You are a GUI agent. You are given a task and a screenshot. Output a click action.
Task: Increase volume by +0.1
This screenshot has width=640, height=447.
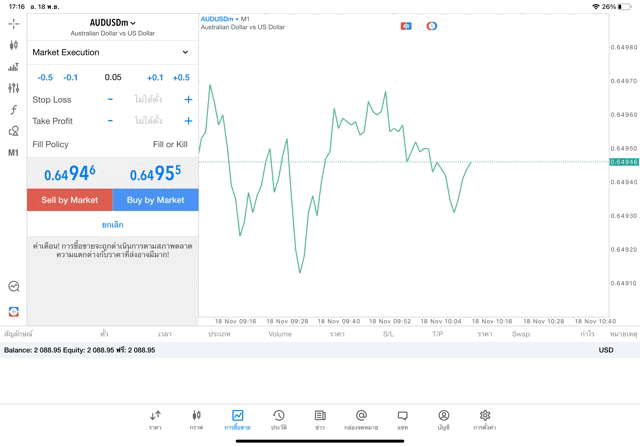155,77
